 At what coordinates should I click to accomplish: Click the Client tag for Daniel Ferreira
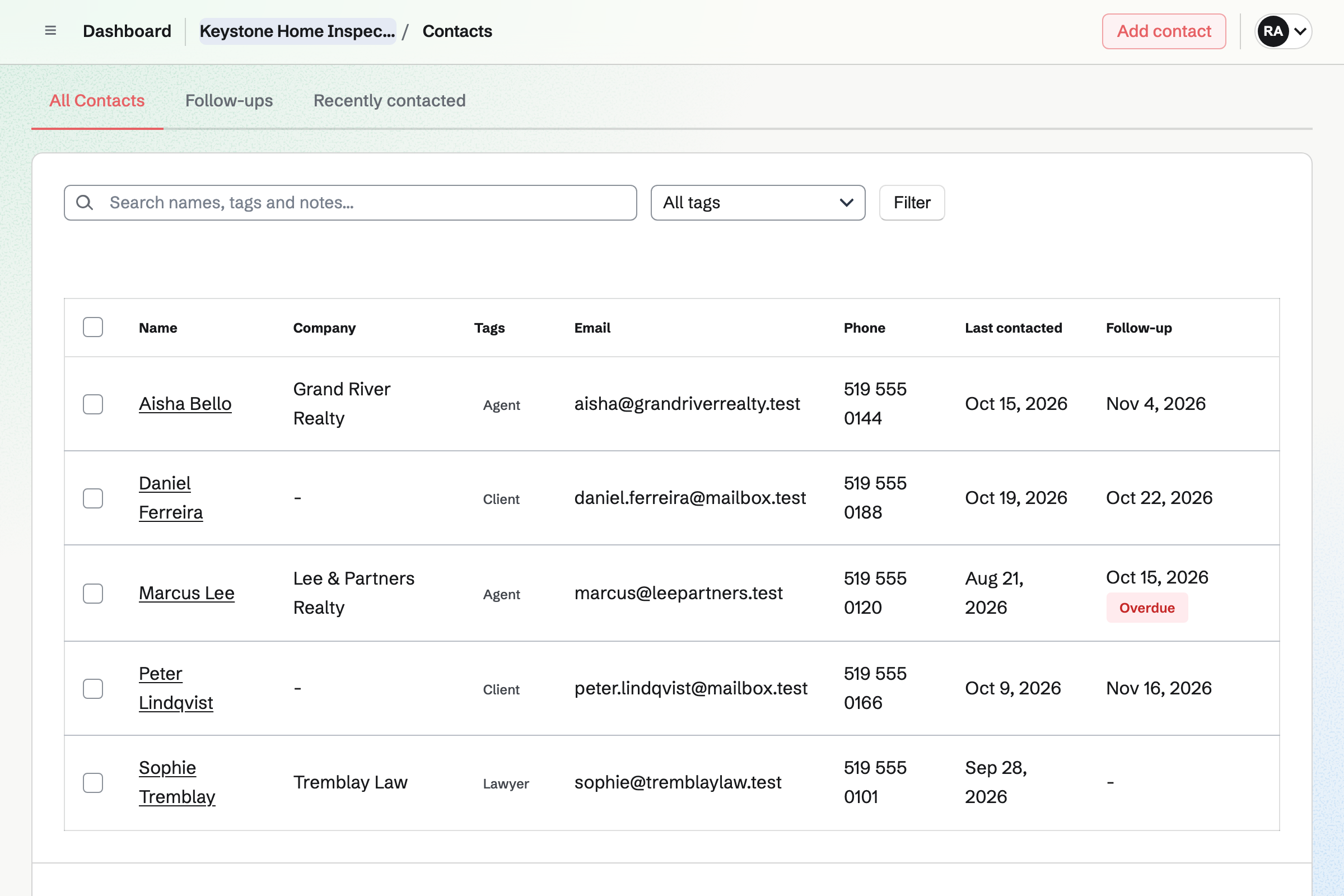[x=501, y=499]
